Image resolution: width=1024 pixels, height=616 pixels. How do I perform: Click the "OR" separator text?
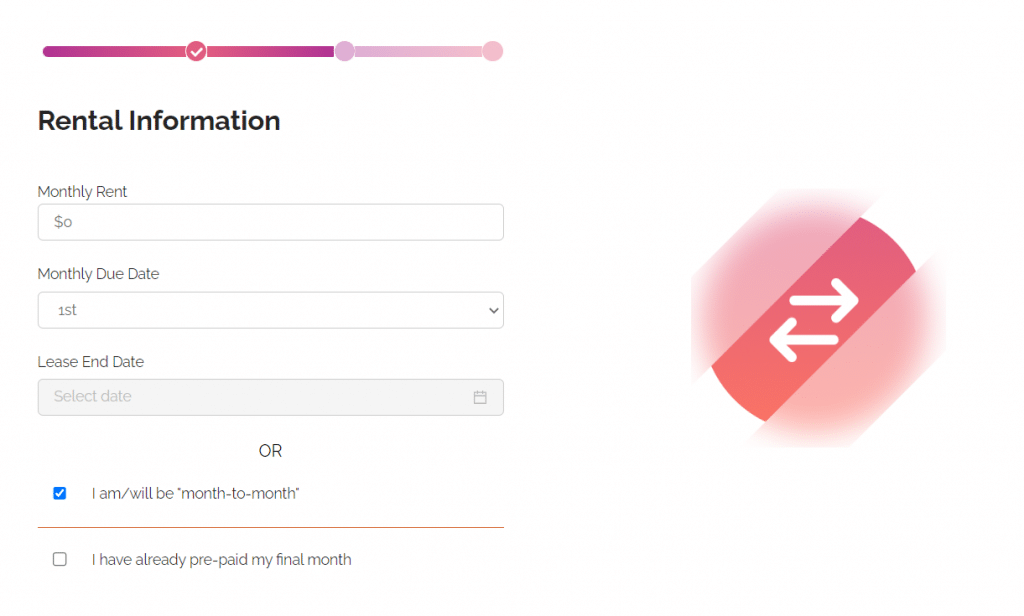[270, 451]
